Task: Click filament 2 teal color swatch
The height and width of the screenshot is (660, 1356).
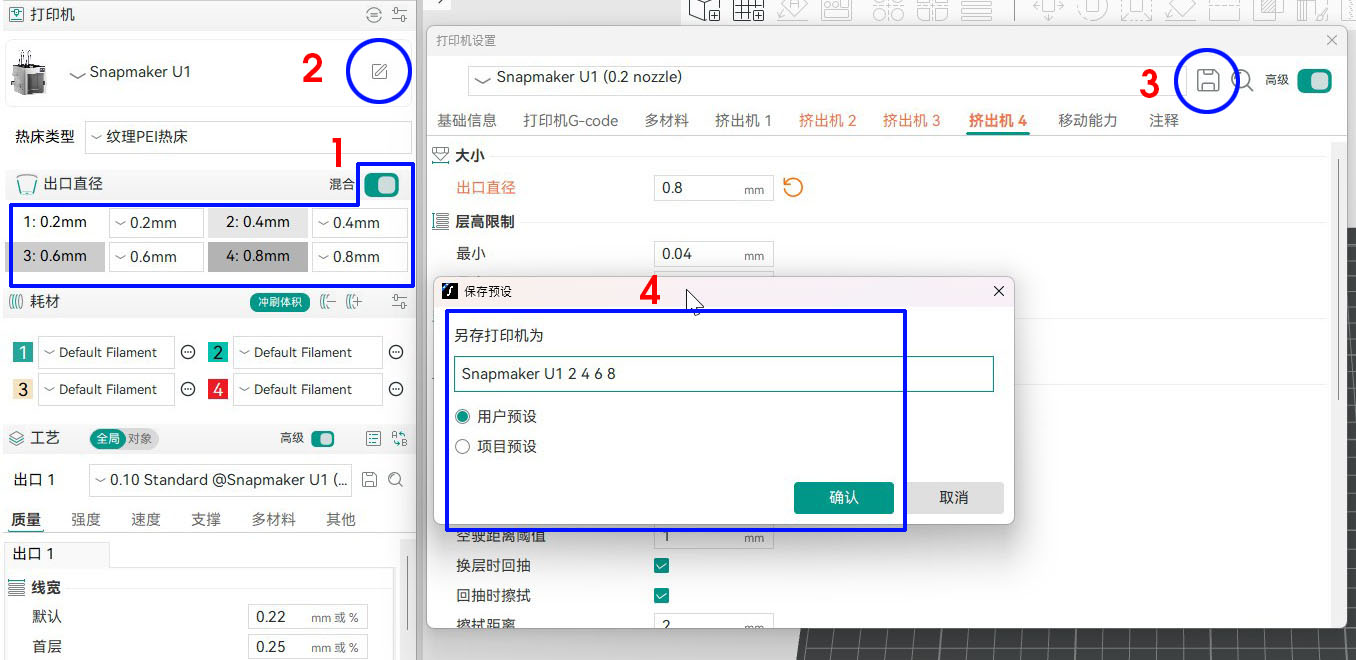Action: [218, 352]
